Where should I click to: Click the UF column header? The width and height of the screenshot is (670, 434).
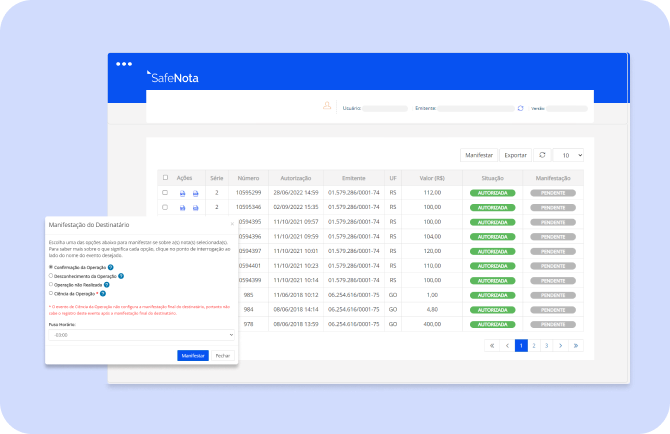click(x=393, y=178)
